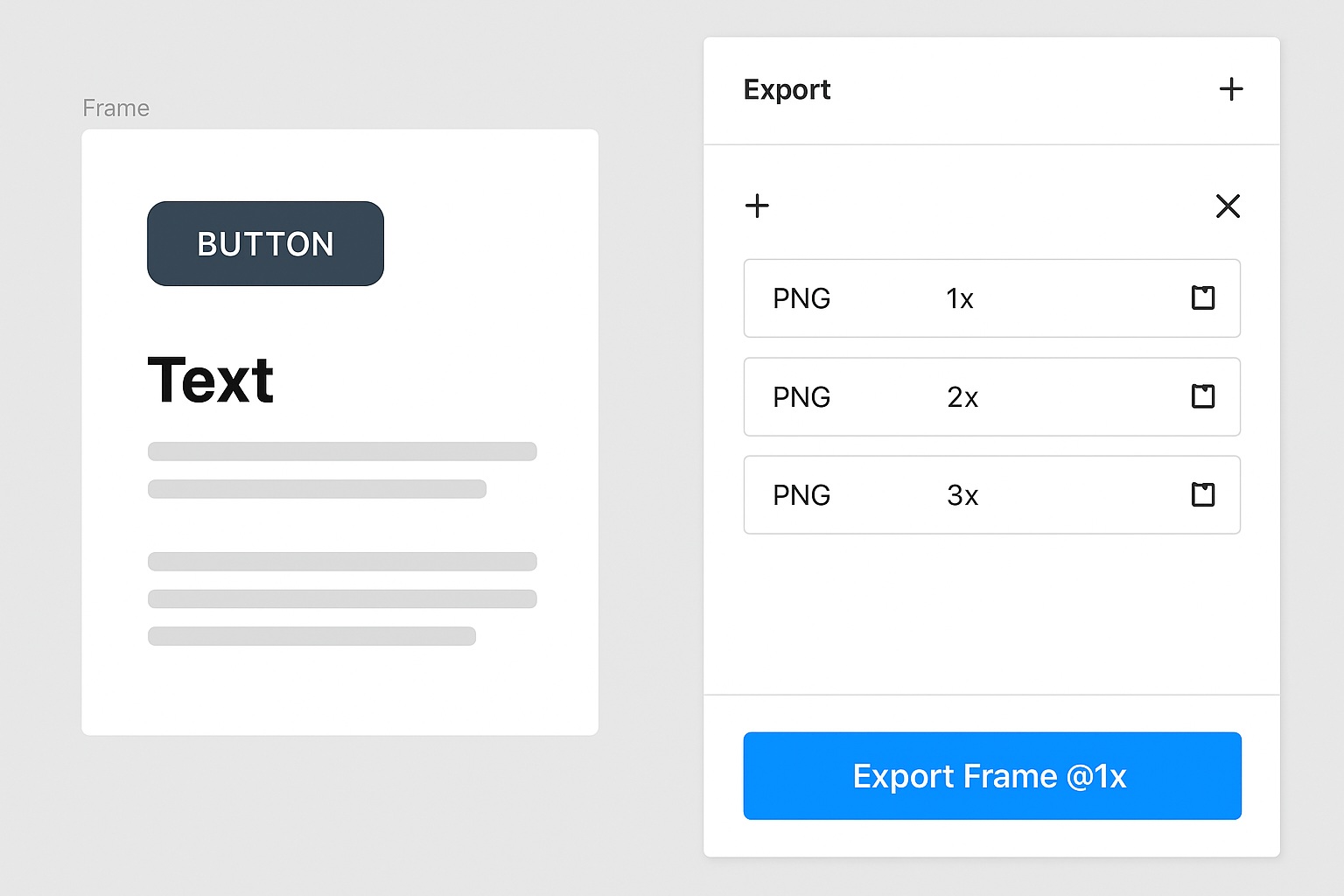Add a new export setting via plus icon
1344x896 pixels.
758,206
